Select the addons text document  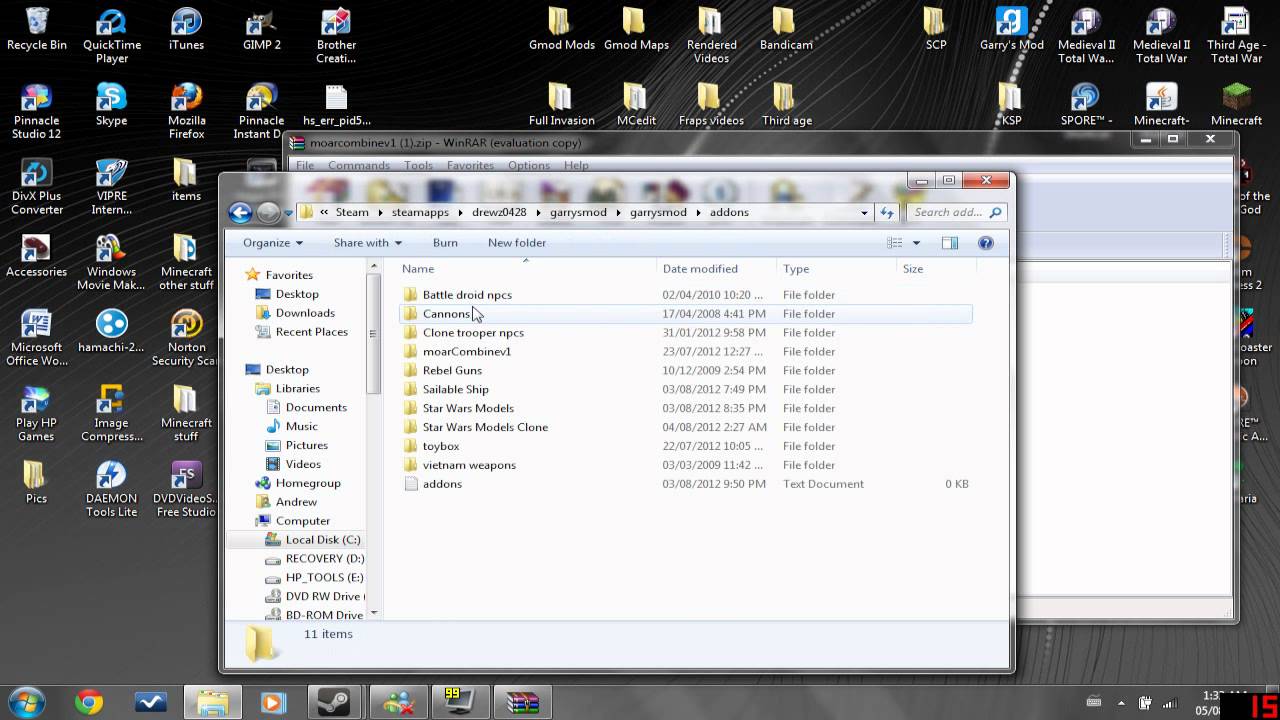pos(442,485)
